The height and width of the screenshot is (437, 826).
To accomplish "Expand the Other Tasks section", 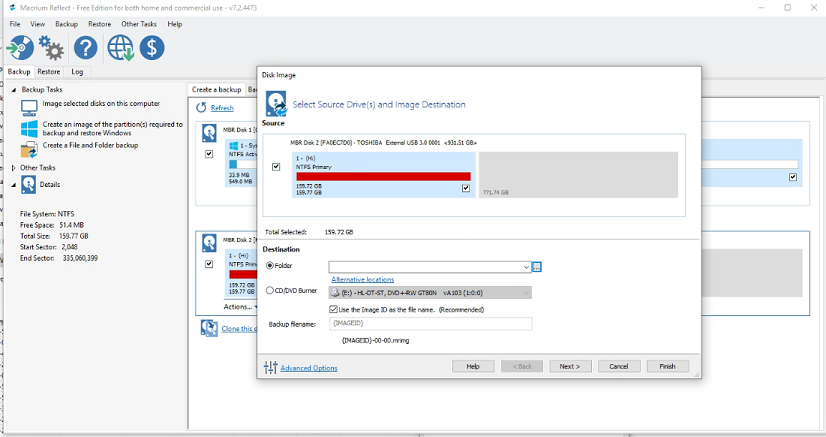I will pyautogui.click(x=14, y=168).
